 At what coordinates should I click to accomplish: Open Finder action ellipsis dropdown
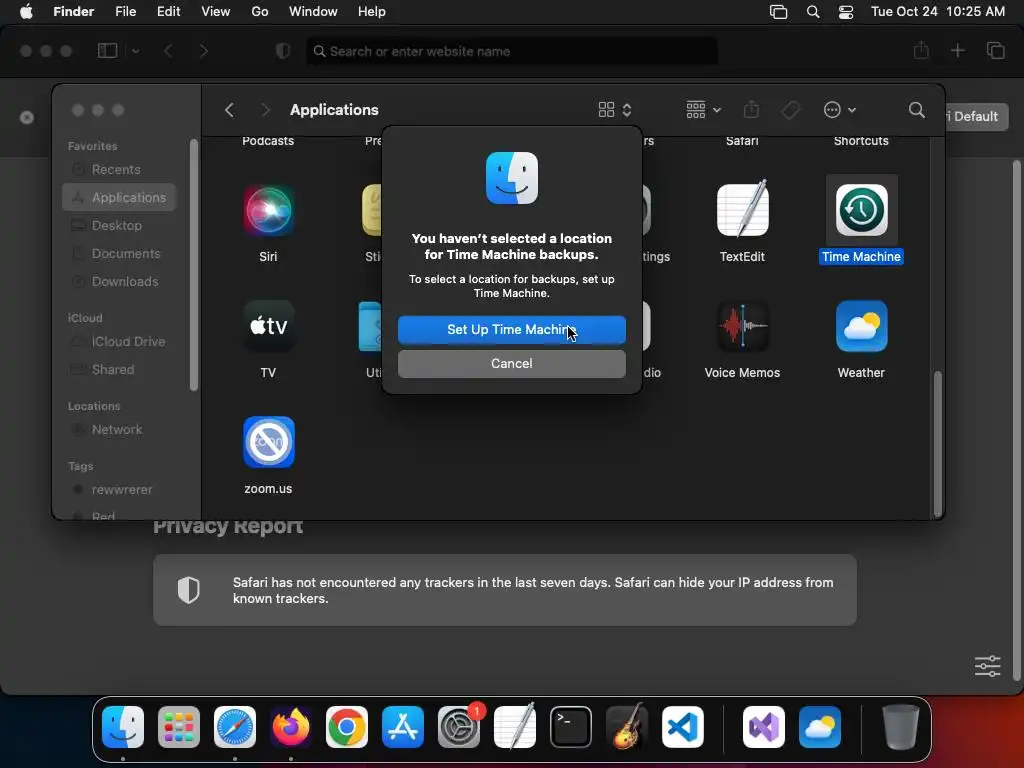pyautogui.click(x=840, y=110)
